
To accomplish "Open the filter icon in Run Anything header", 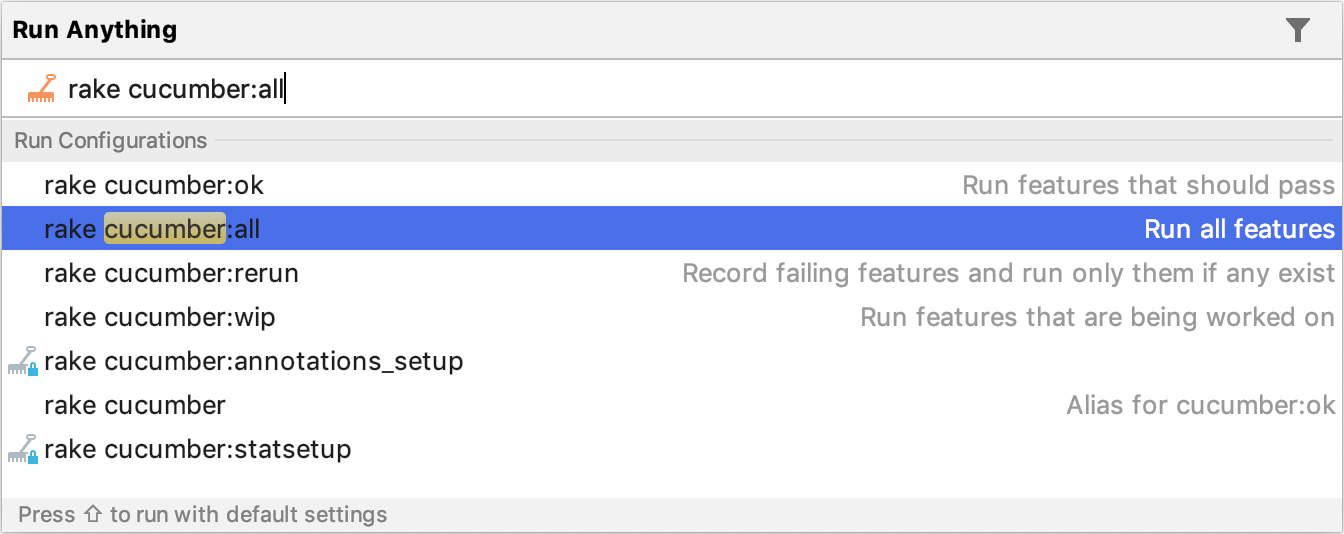I will pyautogui.click(x=1297, y=30).
